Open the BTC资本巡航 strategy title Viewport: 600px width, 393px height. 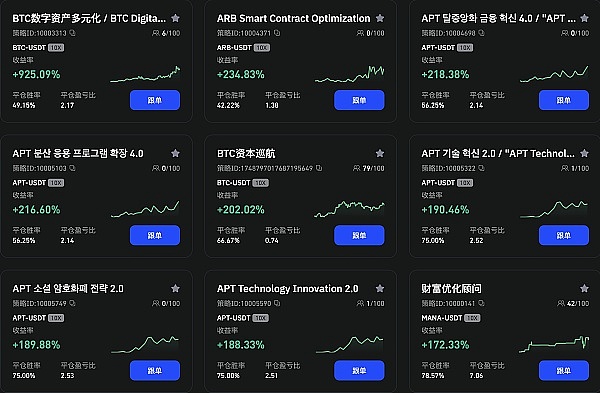(246, 153)
